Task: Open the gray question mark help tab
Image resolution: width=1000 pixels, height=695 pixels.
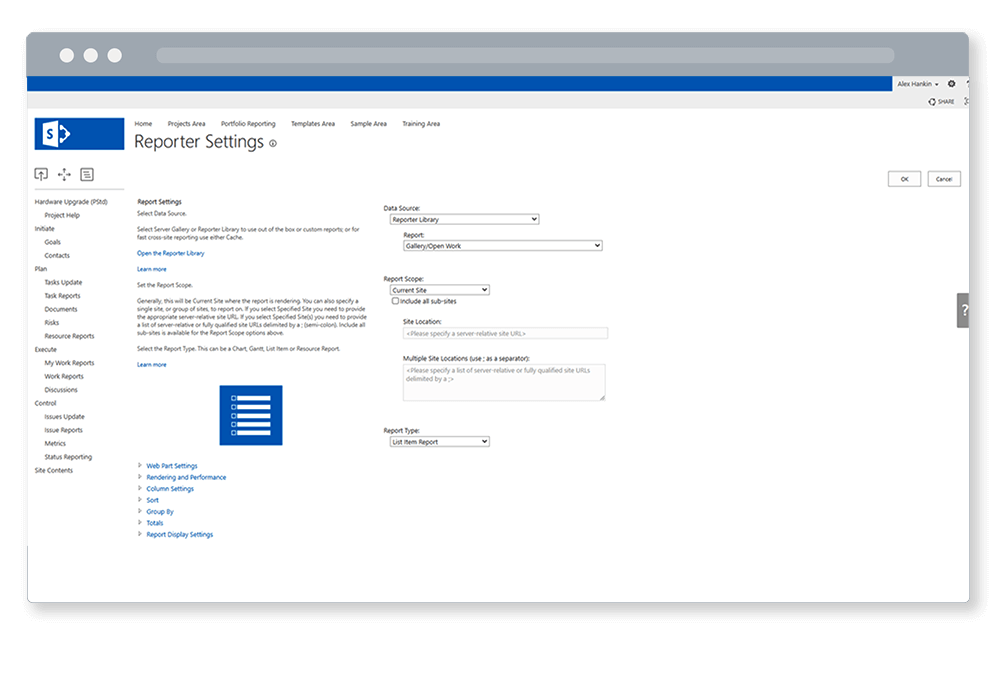Action: tap(963, 310)
